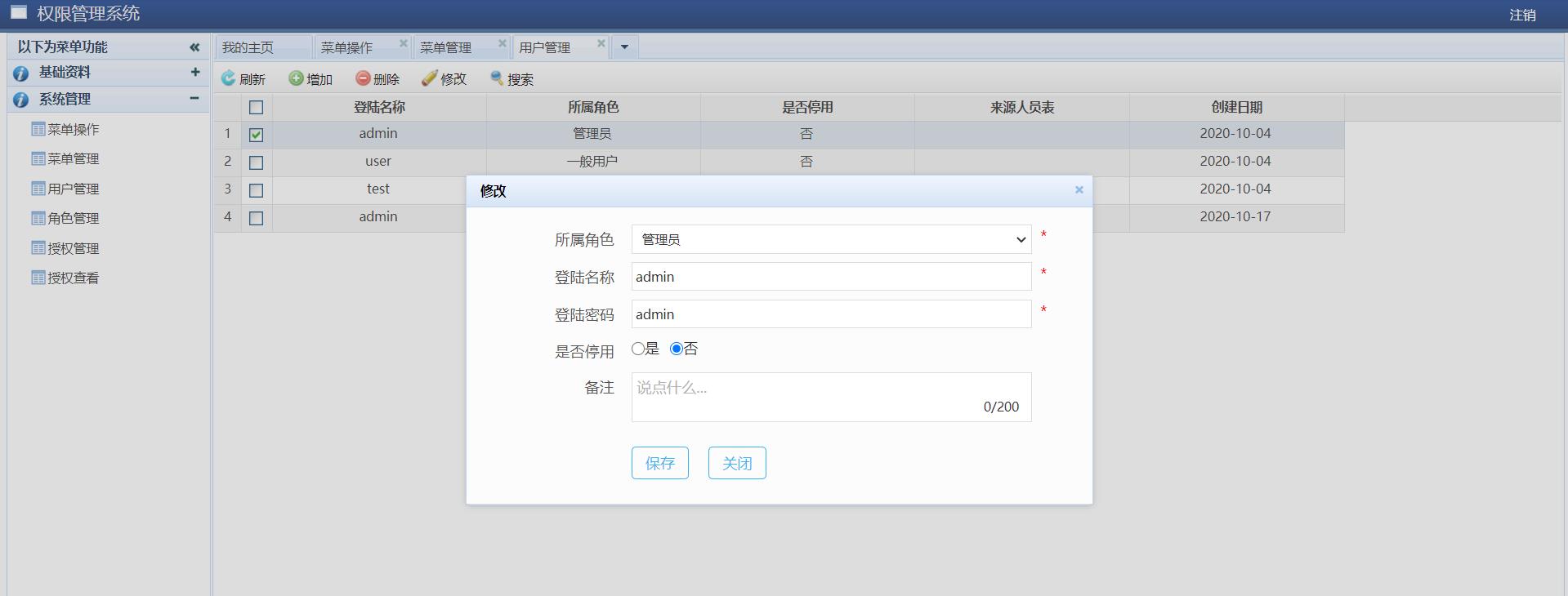Check the checkbox for row 4 admin
The height and width of the screenshot is (596, 1568).
tap(257, 218)
